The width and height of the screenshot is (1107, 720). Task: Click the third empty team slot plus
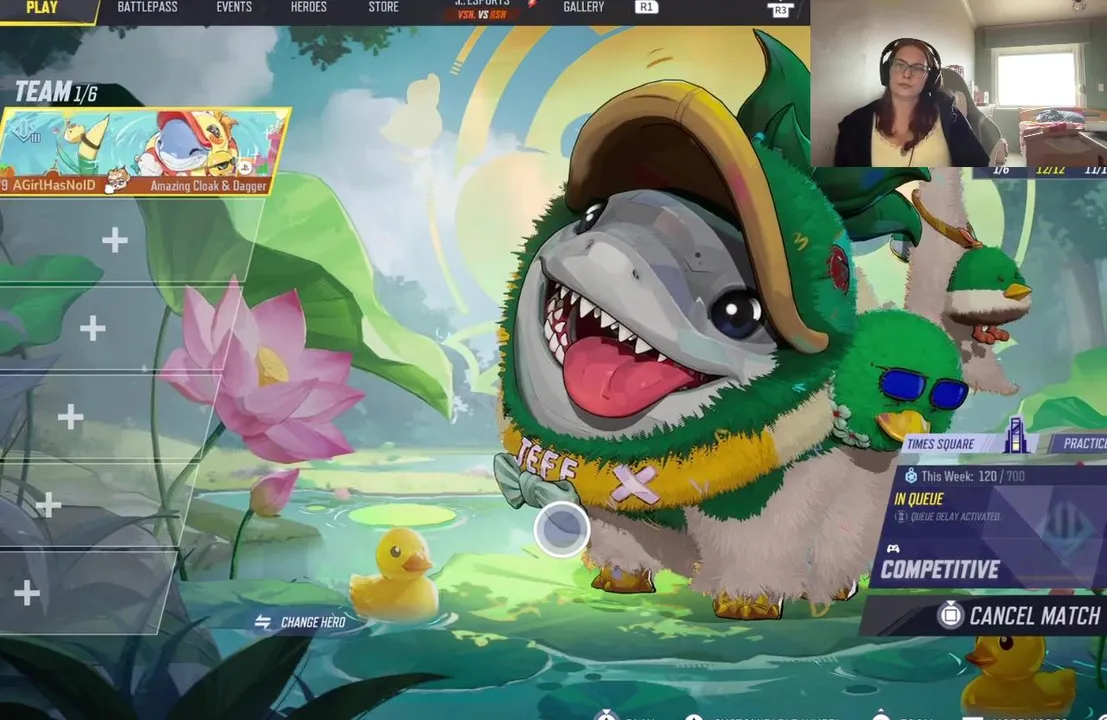[71, 417]
